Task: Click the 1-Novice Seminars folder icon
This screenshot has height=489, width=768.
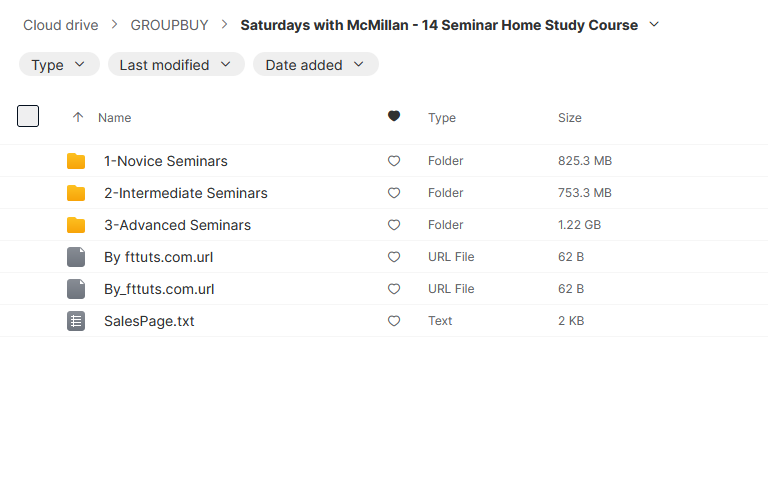Action: coord(76,161)
